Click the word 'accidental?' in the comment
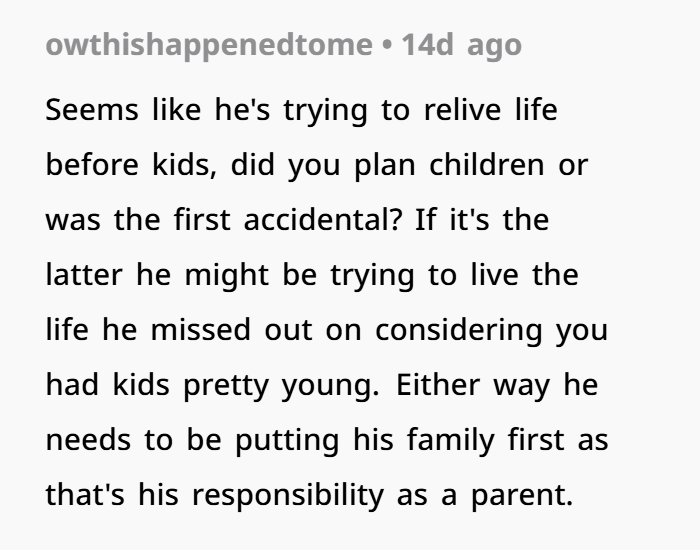Screen dimensions: 700x550 [323, 220]
